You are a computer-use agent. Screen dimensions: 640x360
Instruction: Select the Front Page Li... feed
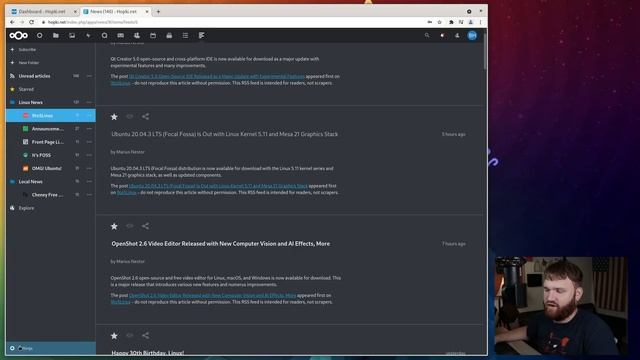coord(48,142)
